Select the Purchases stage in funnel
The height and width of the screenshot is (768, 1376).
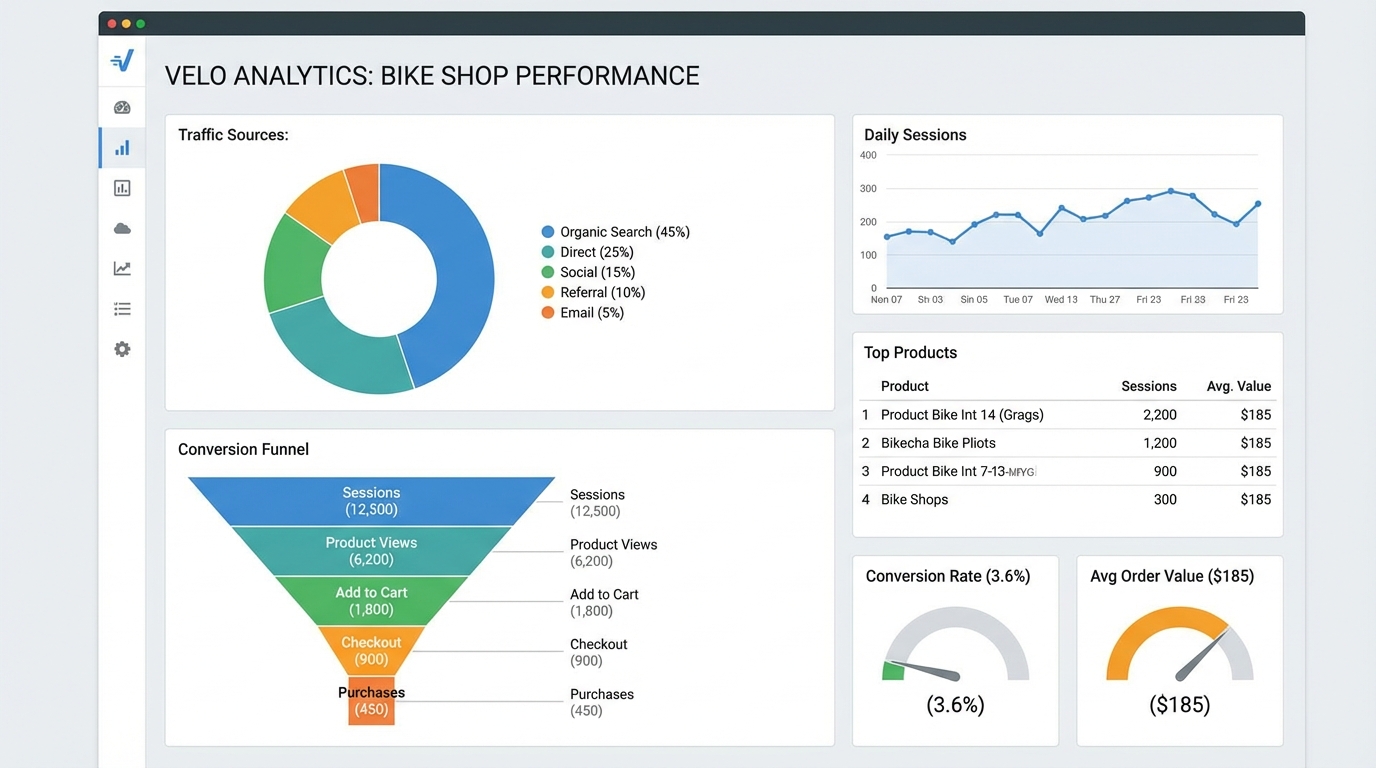coord(371,701)
